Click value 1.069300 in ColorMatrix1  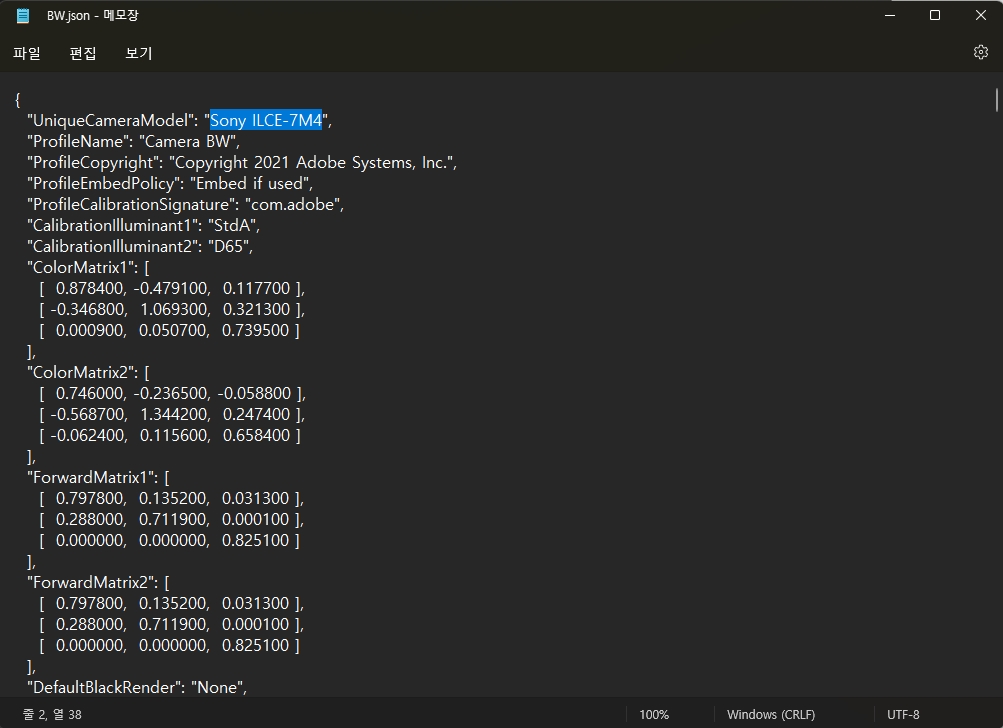173,310
